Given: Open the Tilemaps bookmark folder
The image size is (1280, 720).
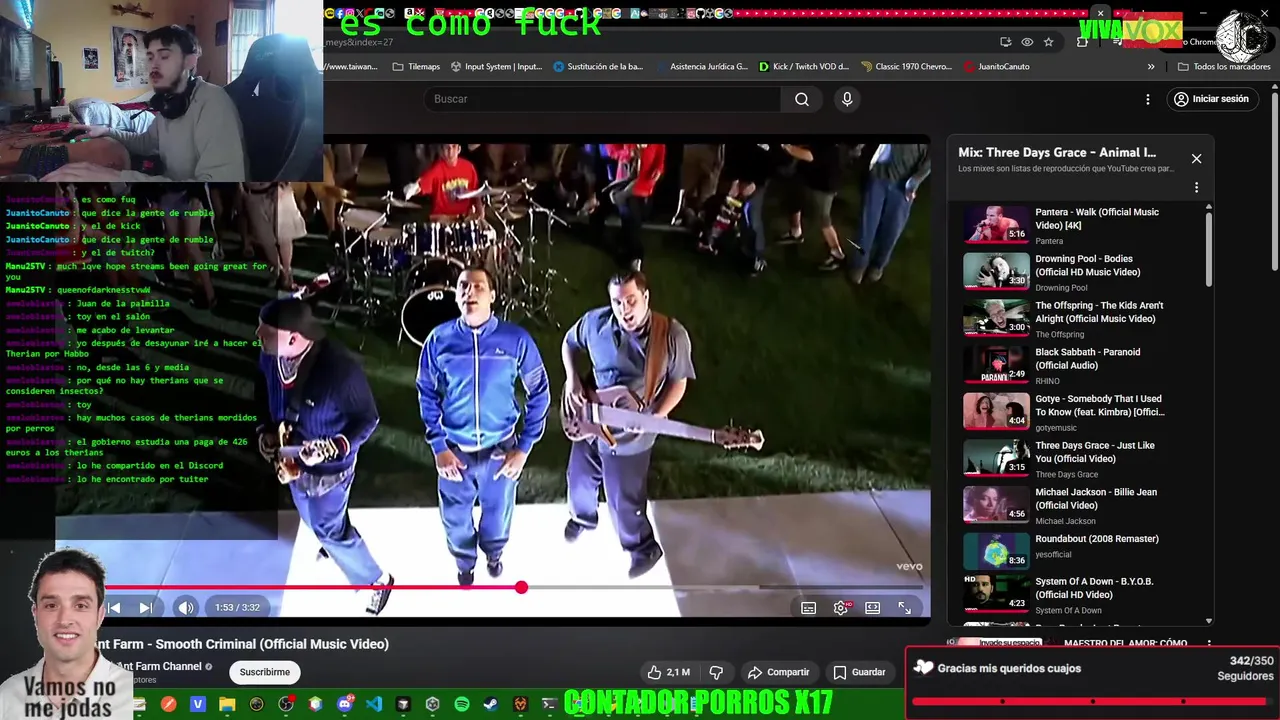Looking at the screenshot, I should pyautogui.click(x=416, y=67).
